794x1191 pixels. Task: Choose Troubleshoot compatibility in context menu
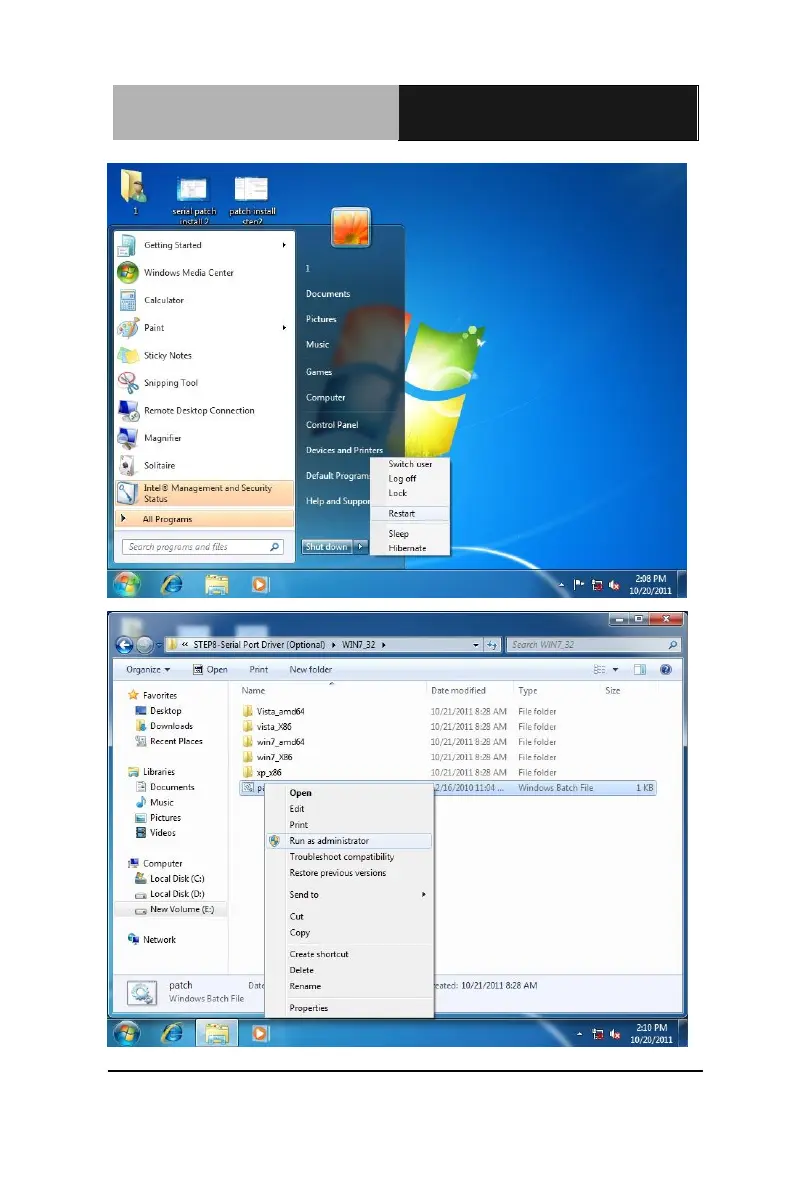(350, 857)
